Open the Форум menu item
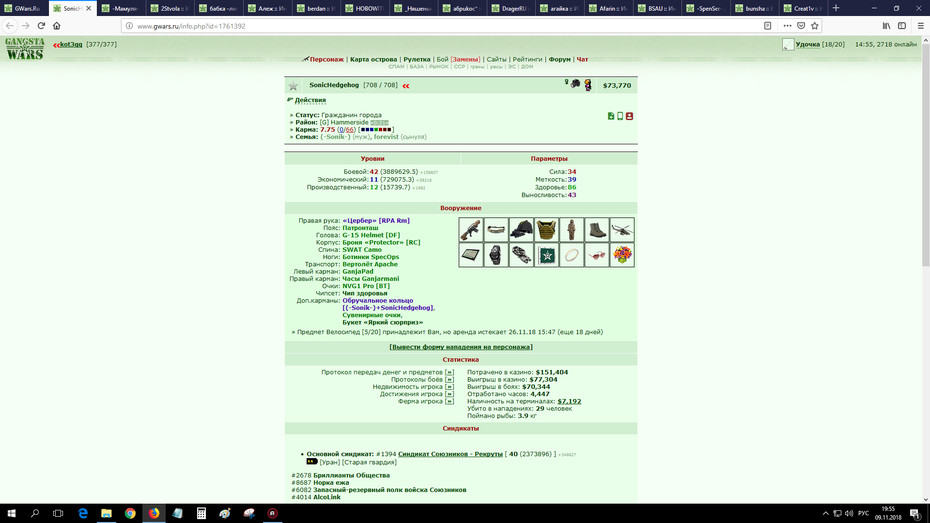 pos(559,59)
